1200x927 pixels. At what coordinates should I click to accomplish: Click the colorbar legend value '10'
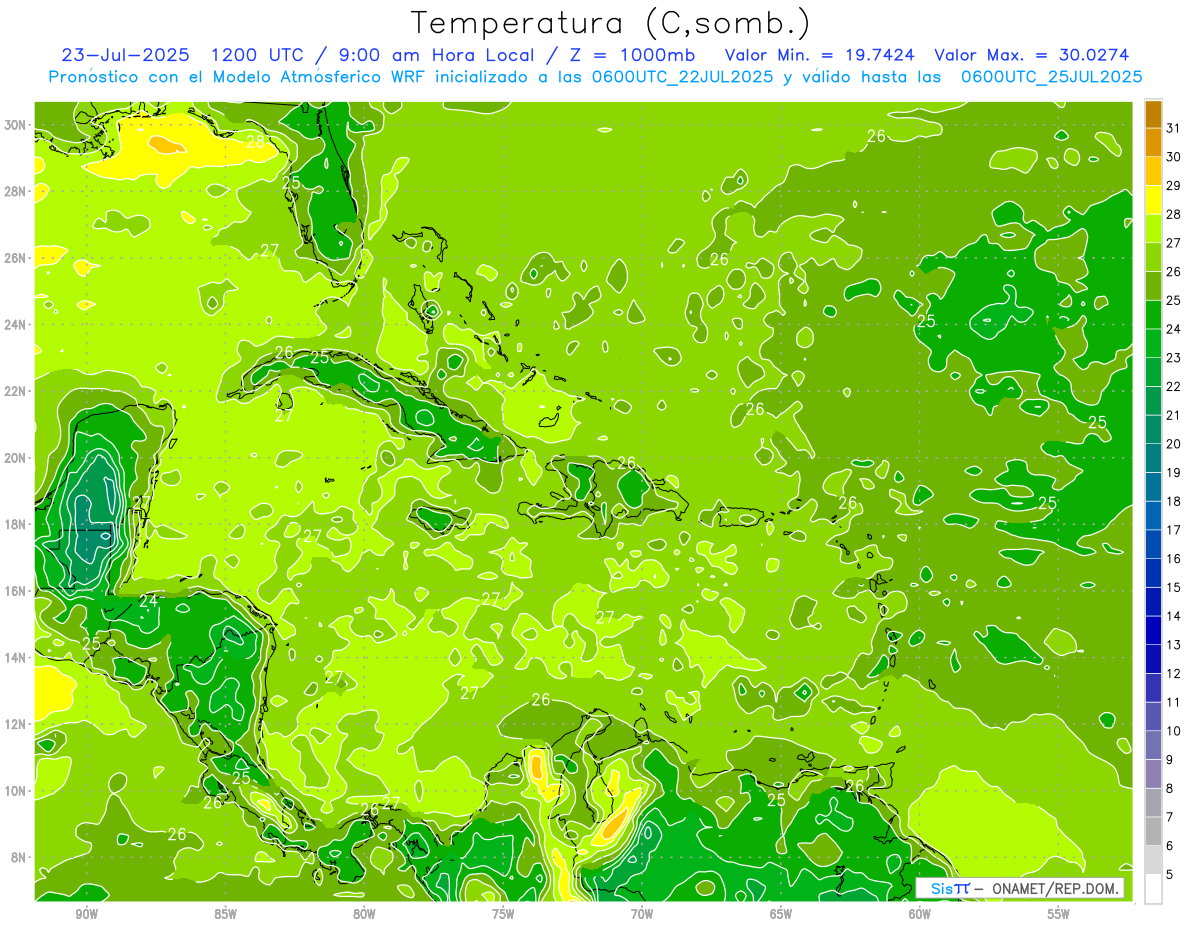pyautogui.click(x=1174, y=731)
